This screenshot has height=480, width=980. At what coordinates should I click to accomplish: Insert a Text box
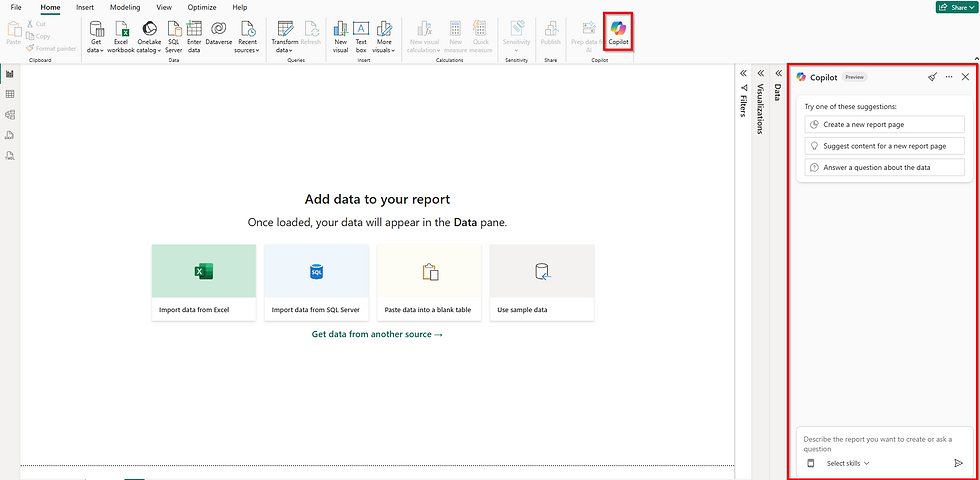(361, 36)
